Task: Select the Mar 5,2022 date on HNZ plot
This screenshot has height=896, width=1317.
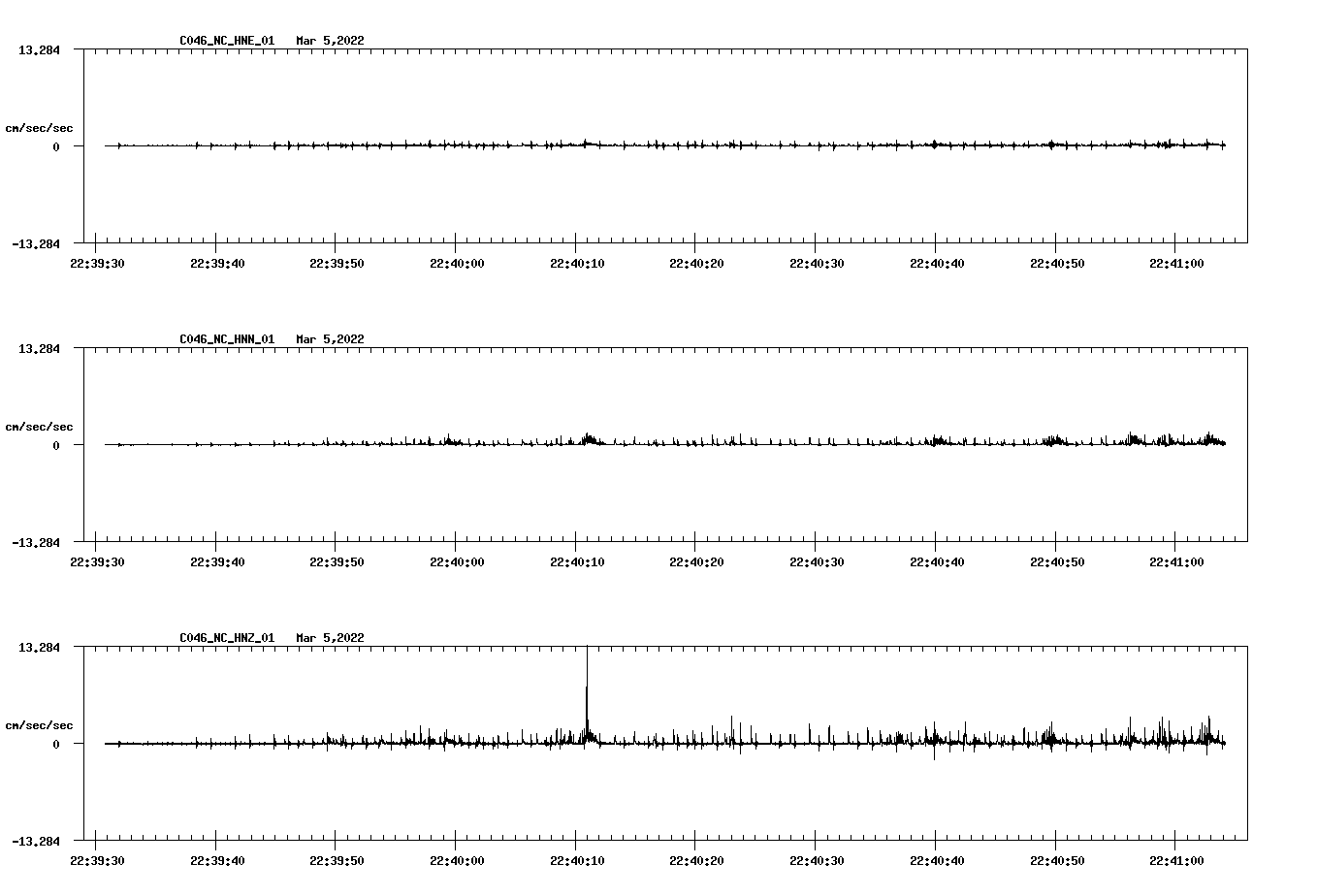Action: tap(331, 638)
